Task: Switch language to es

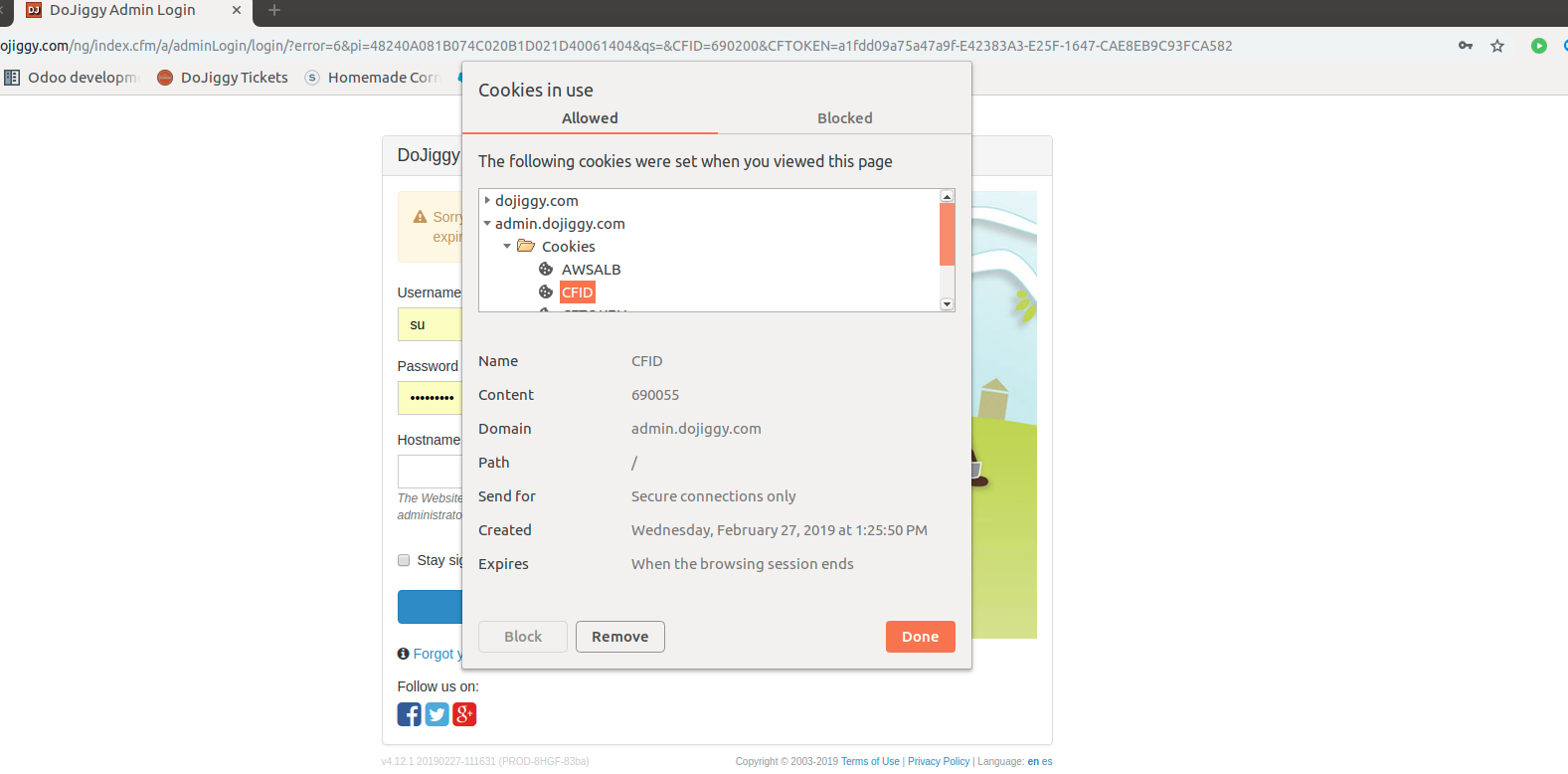Action: [1047, 761]
